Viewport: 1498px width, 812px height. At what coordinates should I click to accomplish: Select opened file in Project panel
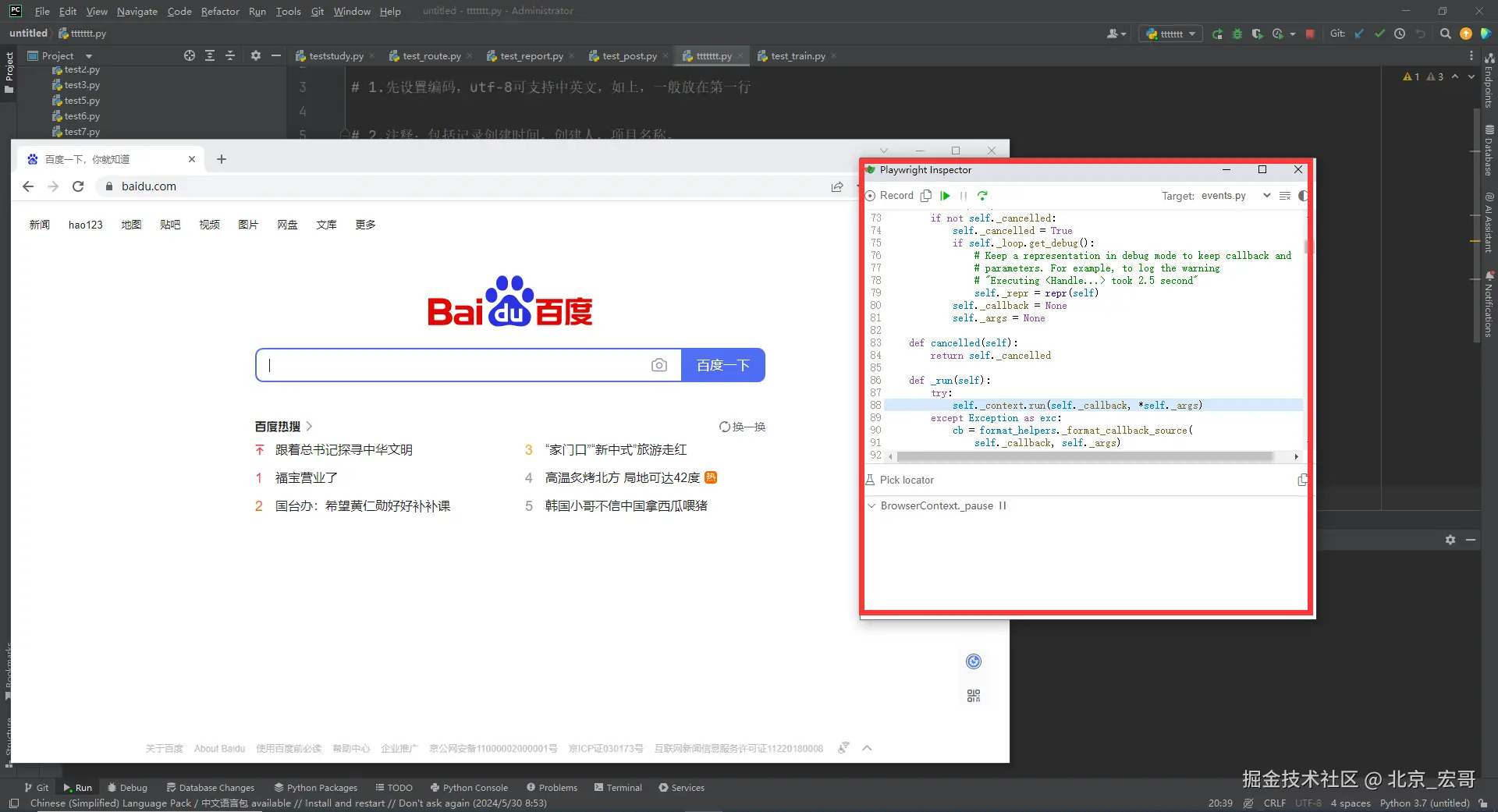pos(190,55)
